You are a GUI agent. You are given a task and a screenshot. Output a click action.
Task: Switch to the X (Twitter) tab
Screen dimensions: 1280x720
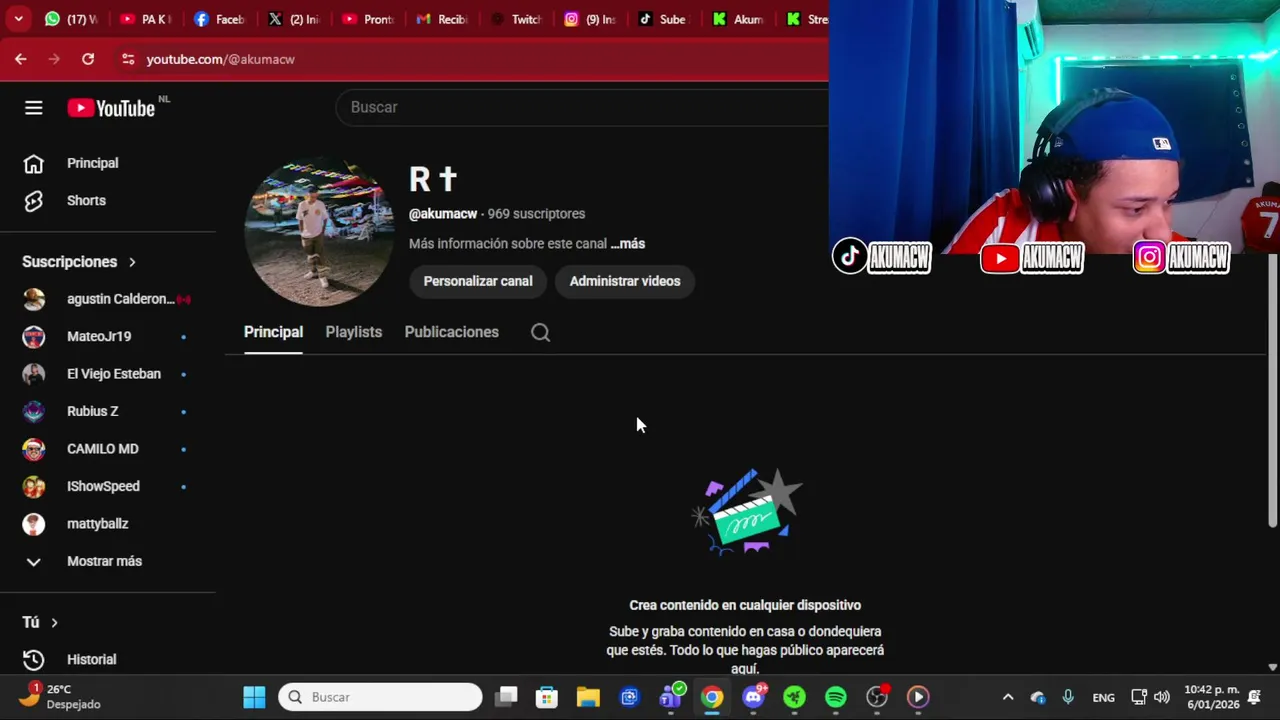click(294, 19)
